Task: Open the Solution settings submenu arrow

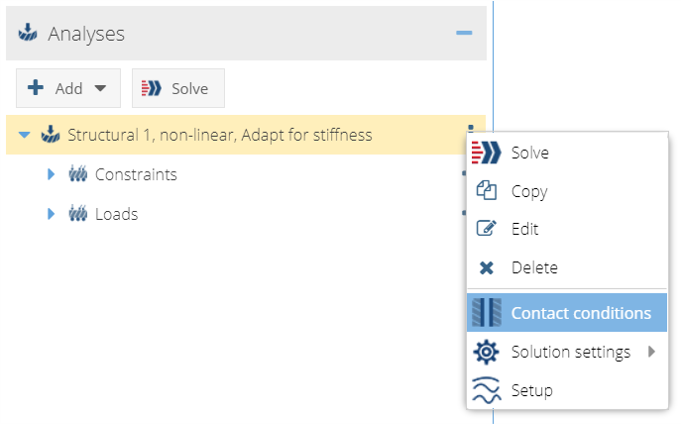Action: [652, 352]
